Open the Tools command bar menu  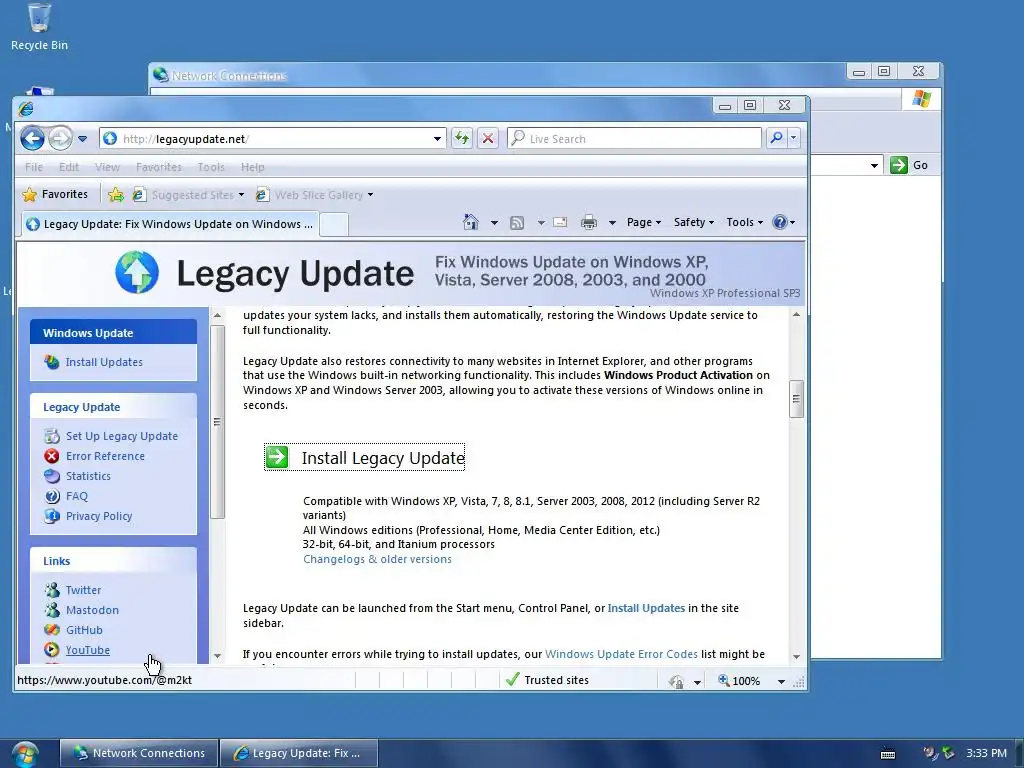(x=744, y=222)
